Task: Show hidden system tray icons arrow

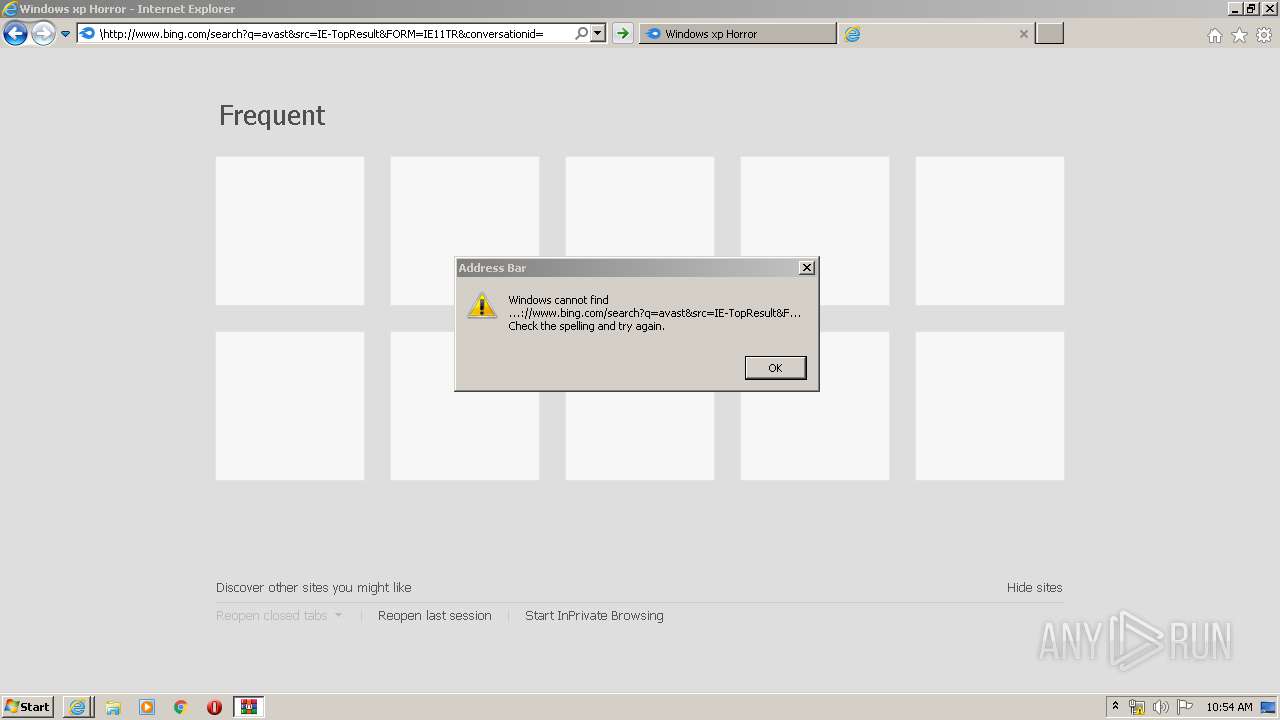Action: [1116, 707]
